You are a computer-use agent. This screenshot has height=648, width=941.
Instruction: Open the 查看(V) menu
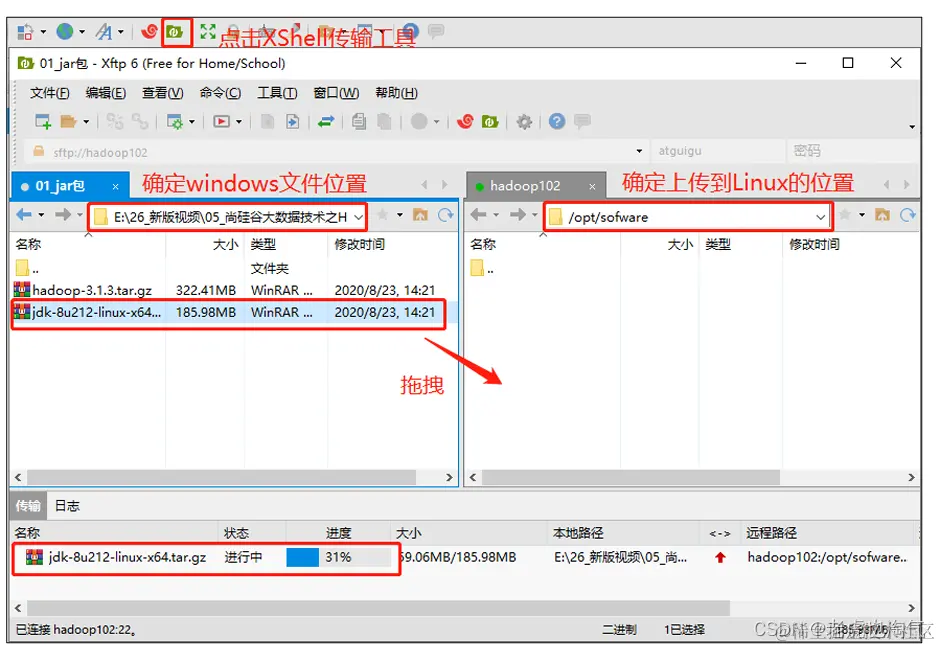(x=163, y=93)
